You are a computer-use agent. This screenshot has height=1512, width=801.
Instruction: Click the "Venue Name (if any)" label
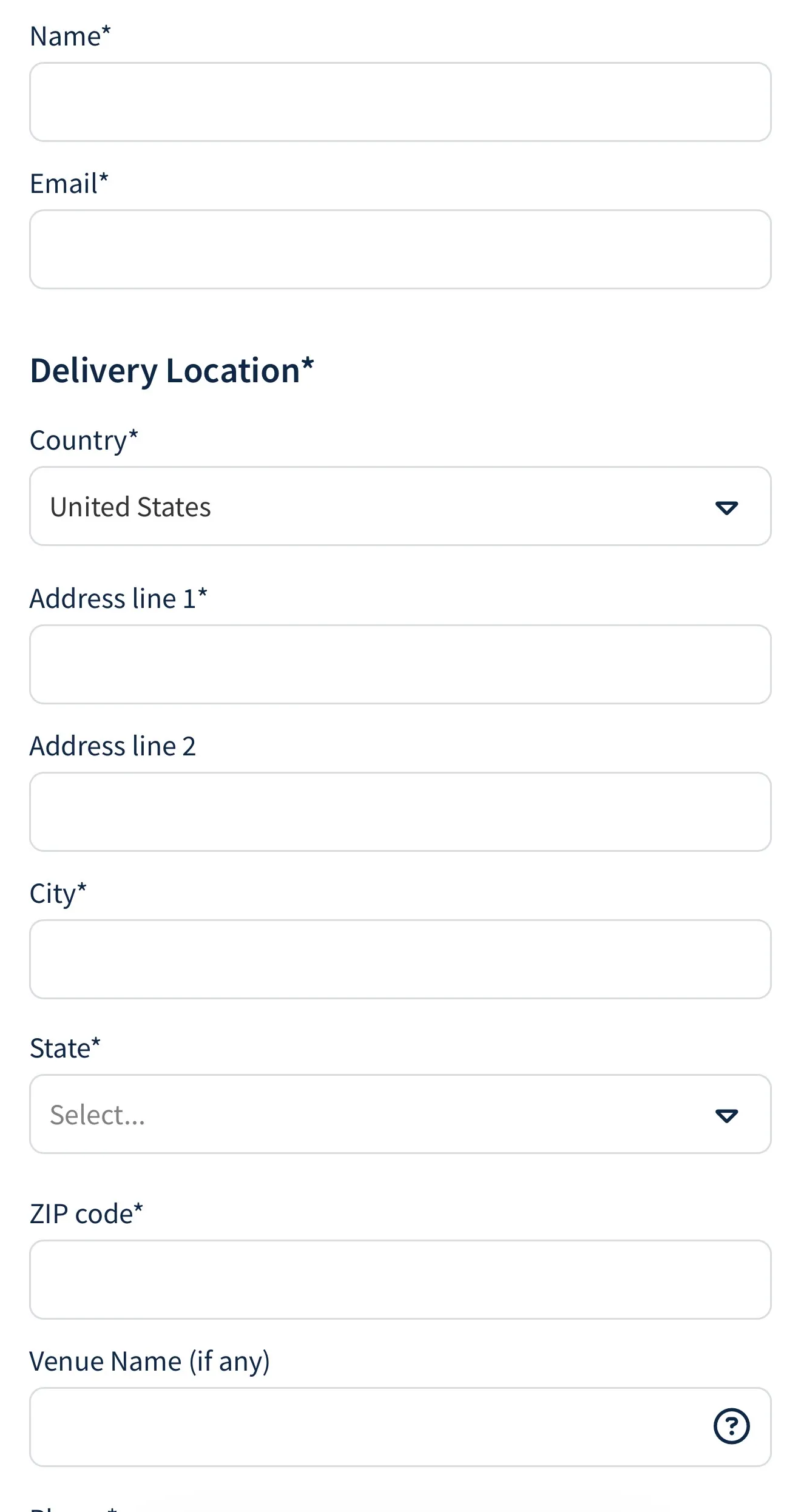pyautogui.click(x=149, y=1362)
